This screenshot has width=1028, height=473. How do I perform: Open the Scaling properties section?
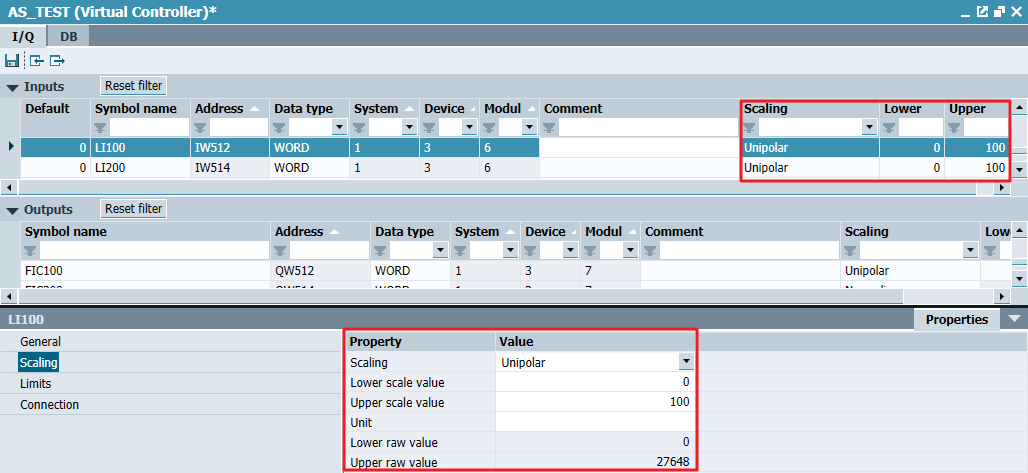(x=39, y=363)
